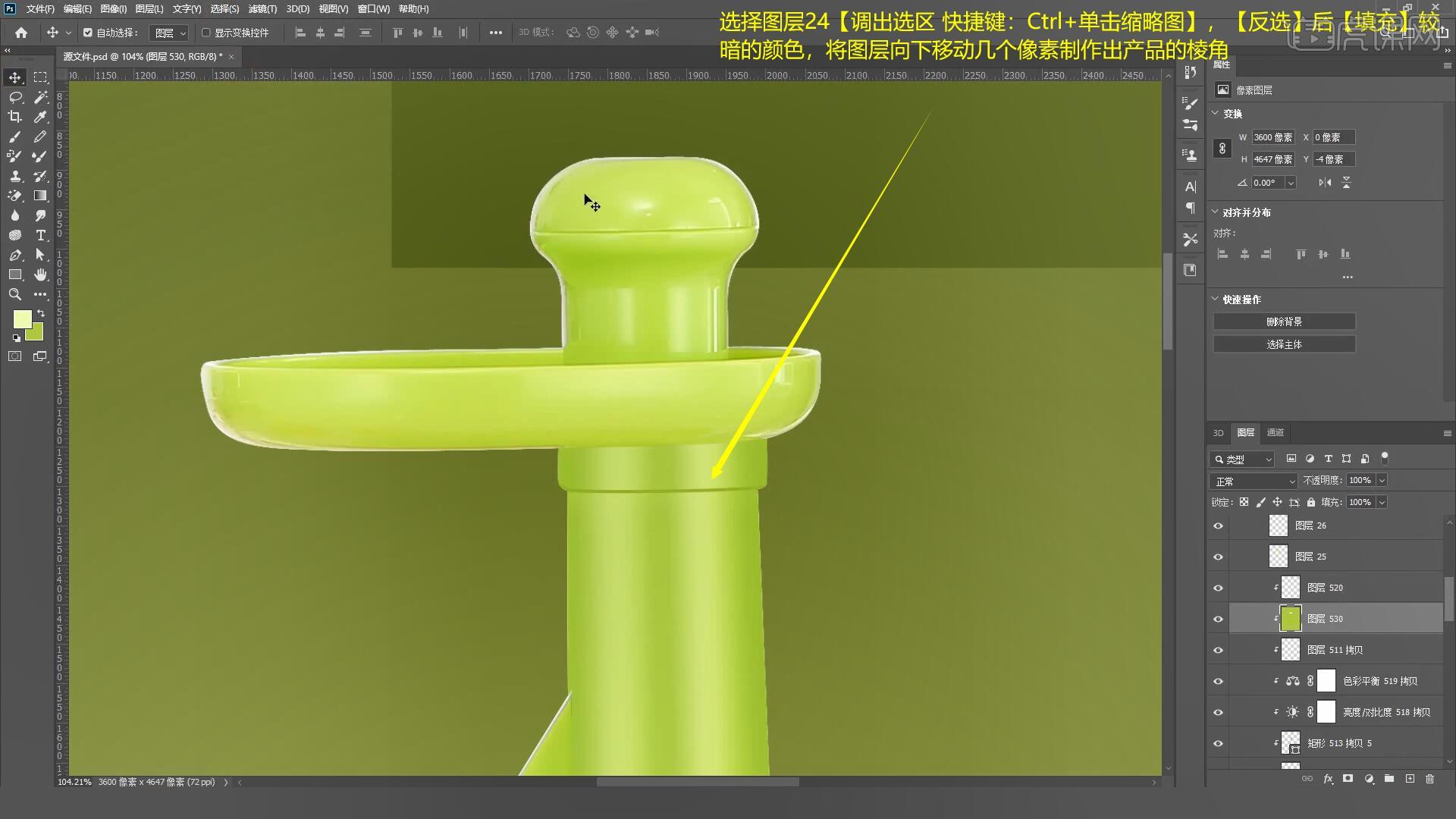1456x819 pixels.
Task: Click the 删除背景 button
Action: (x=1284, y=322)
